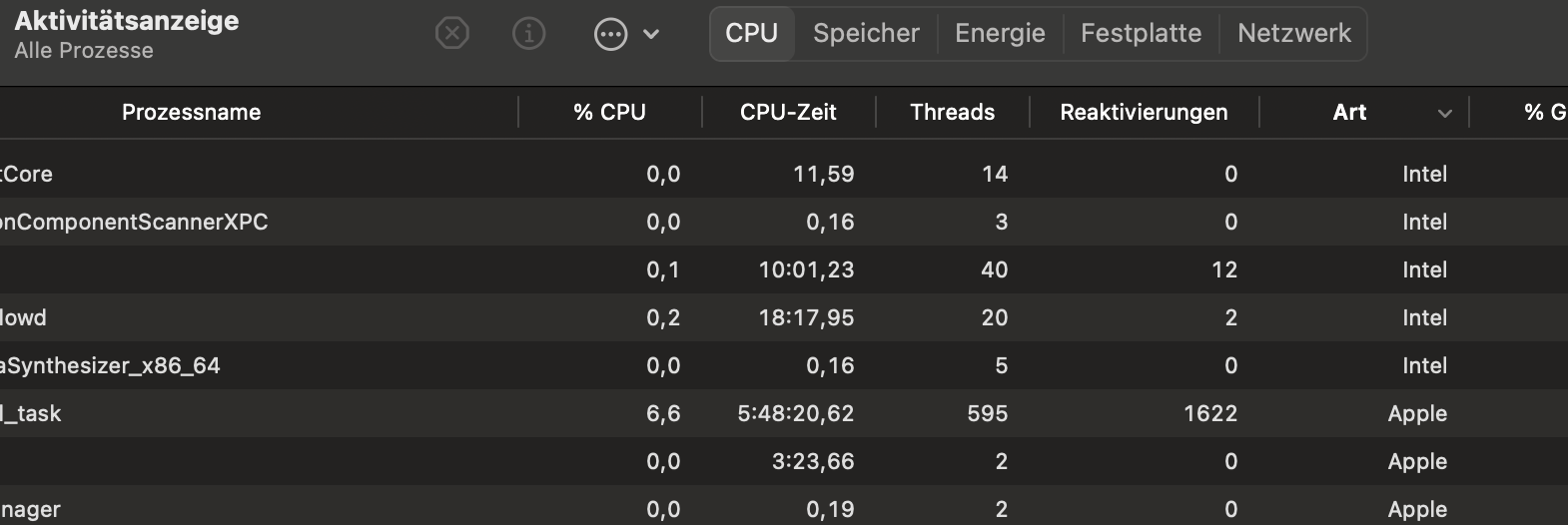Sort by CPU-Zeit column header
Viewport: 1568px width, 525px height.
click(x=788, y=113)
